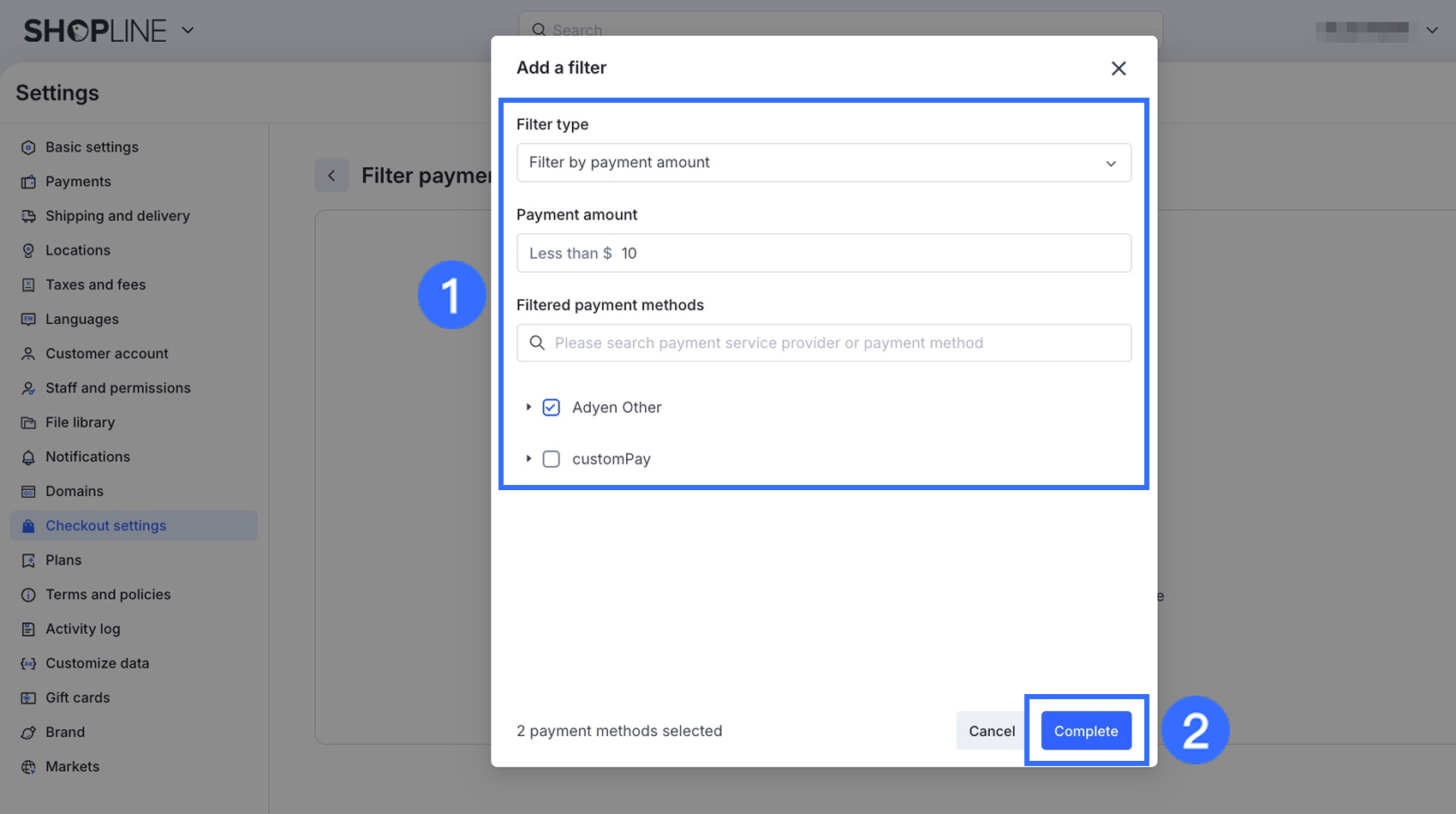Click the Markets globe icon

[x=28, y=767]
